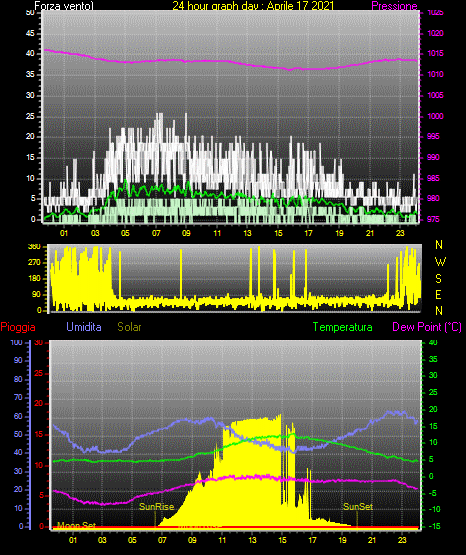The height and width of the screenshot is (555, 466).
Task: Click the 'SunSet' marker text
Action: coord(358,507)
